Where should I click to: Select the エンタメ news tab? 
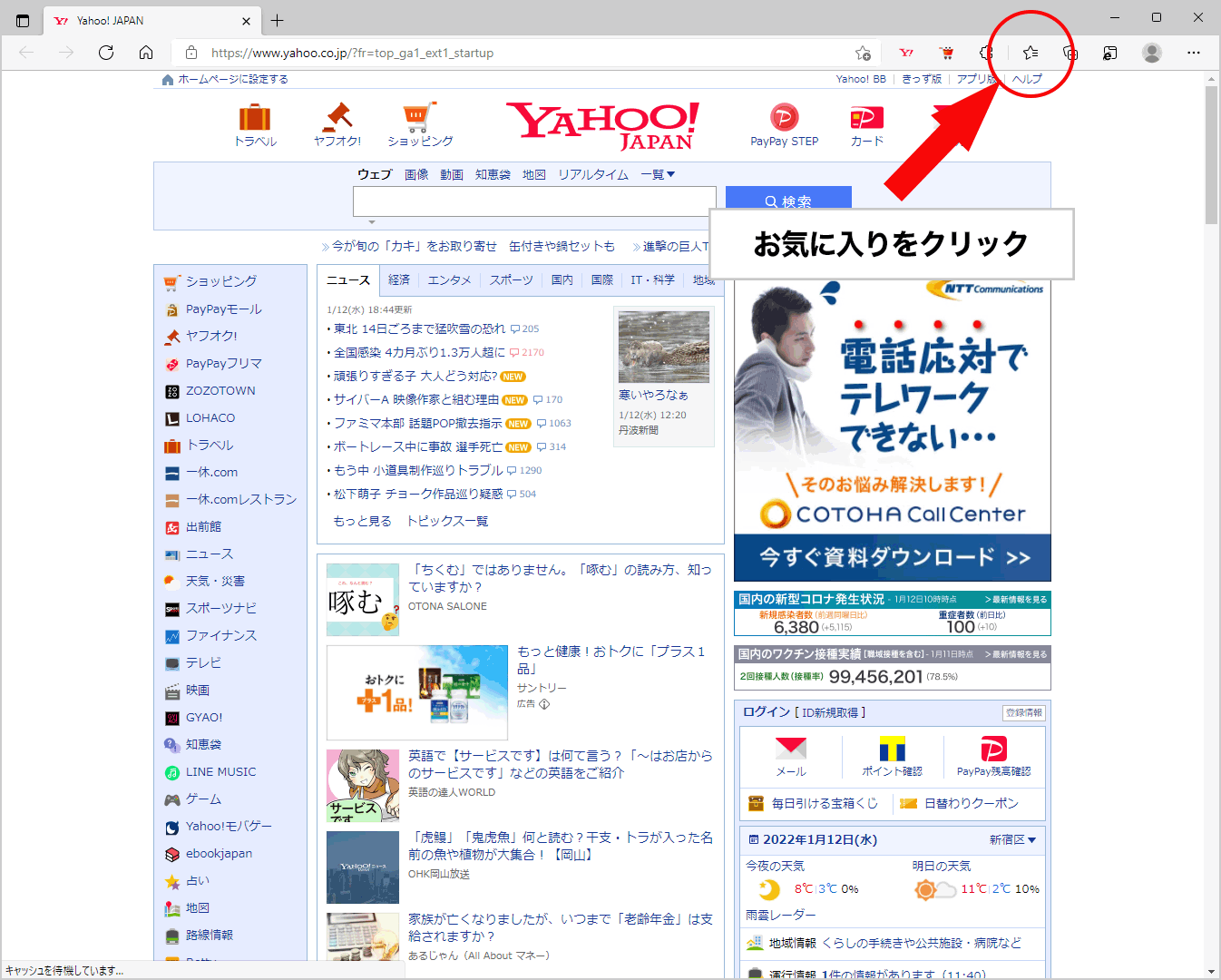pos(450,279)
